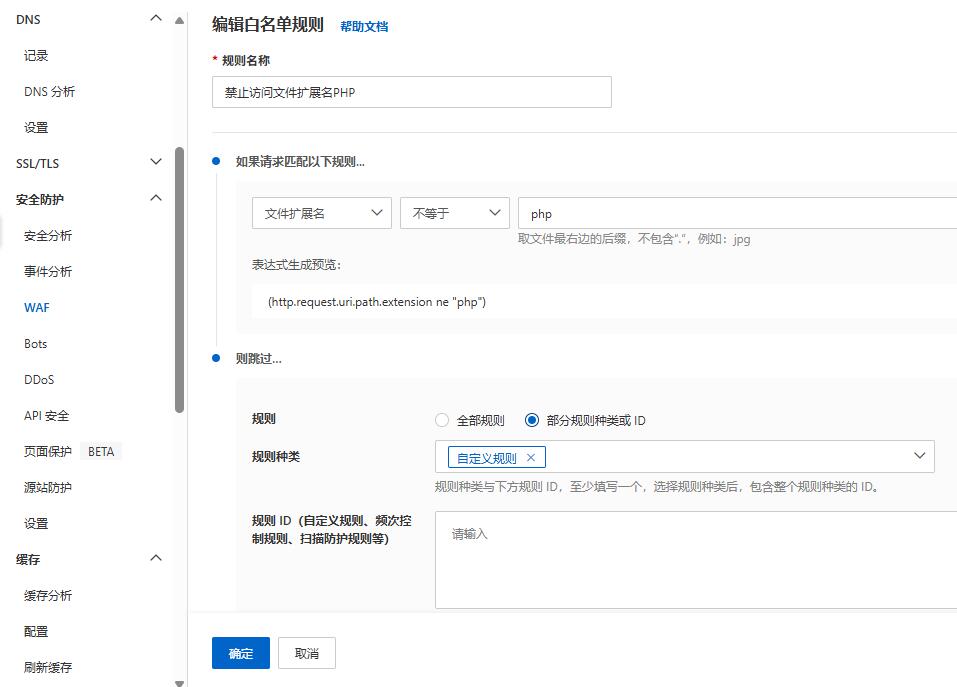Go to 刷新缓存 in sidebar
The image size is (957, 687).
[47, 667]
